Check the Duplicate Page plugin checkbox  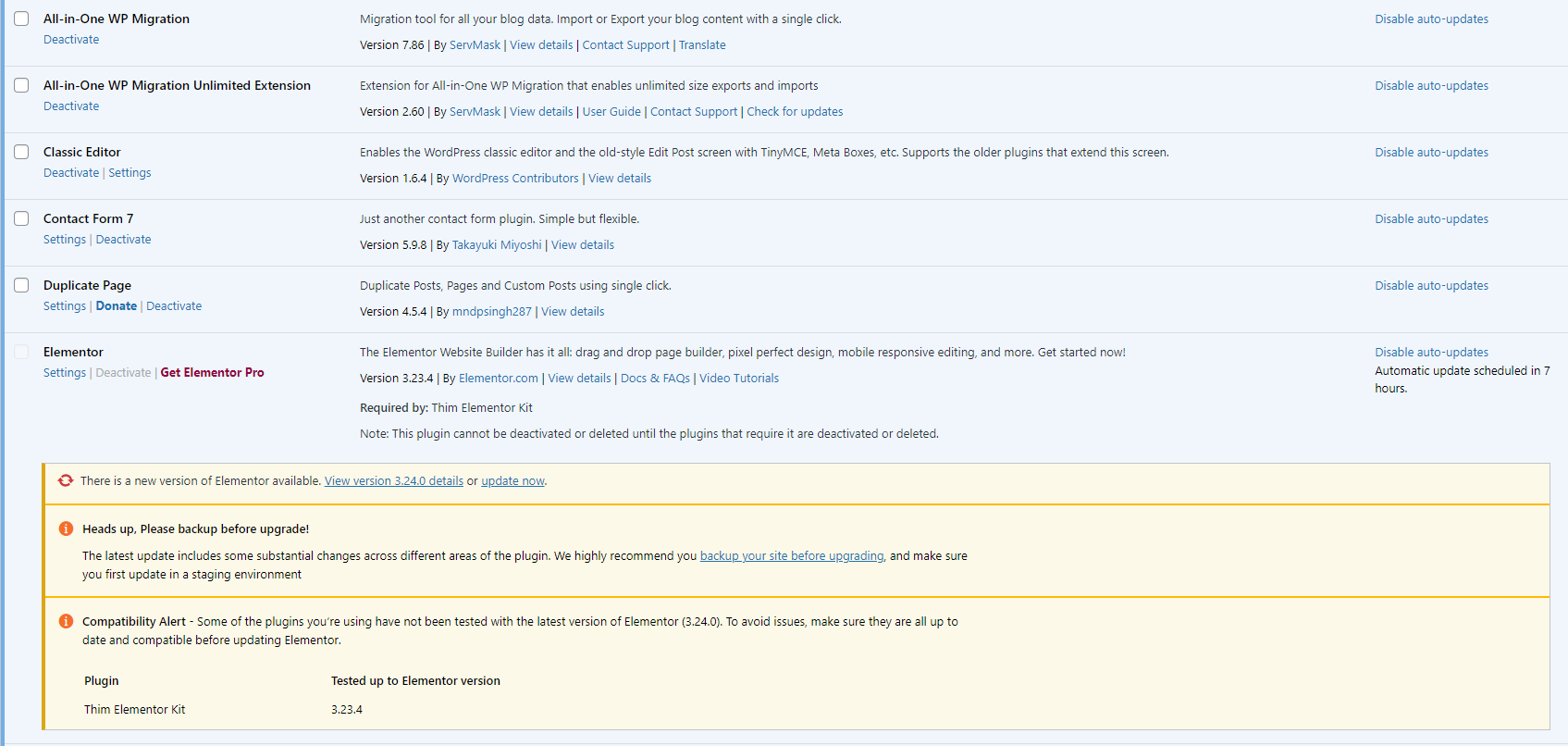coord(21,285)
